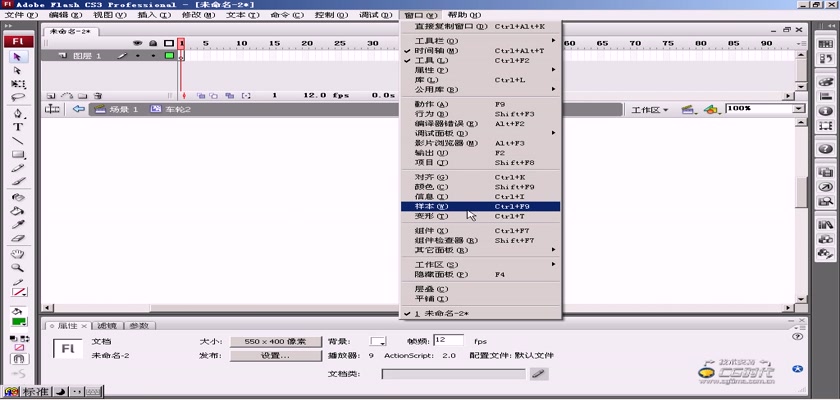Select the Paint Bucket tool
This screenshot has height=400, width=840.
tap(18, 211)
